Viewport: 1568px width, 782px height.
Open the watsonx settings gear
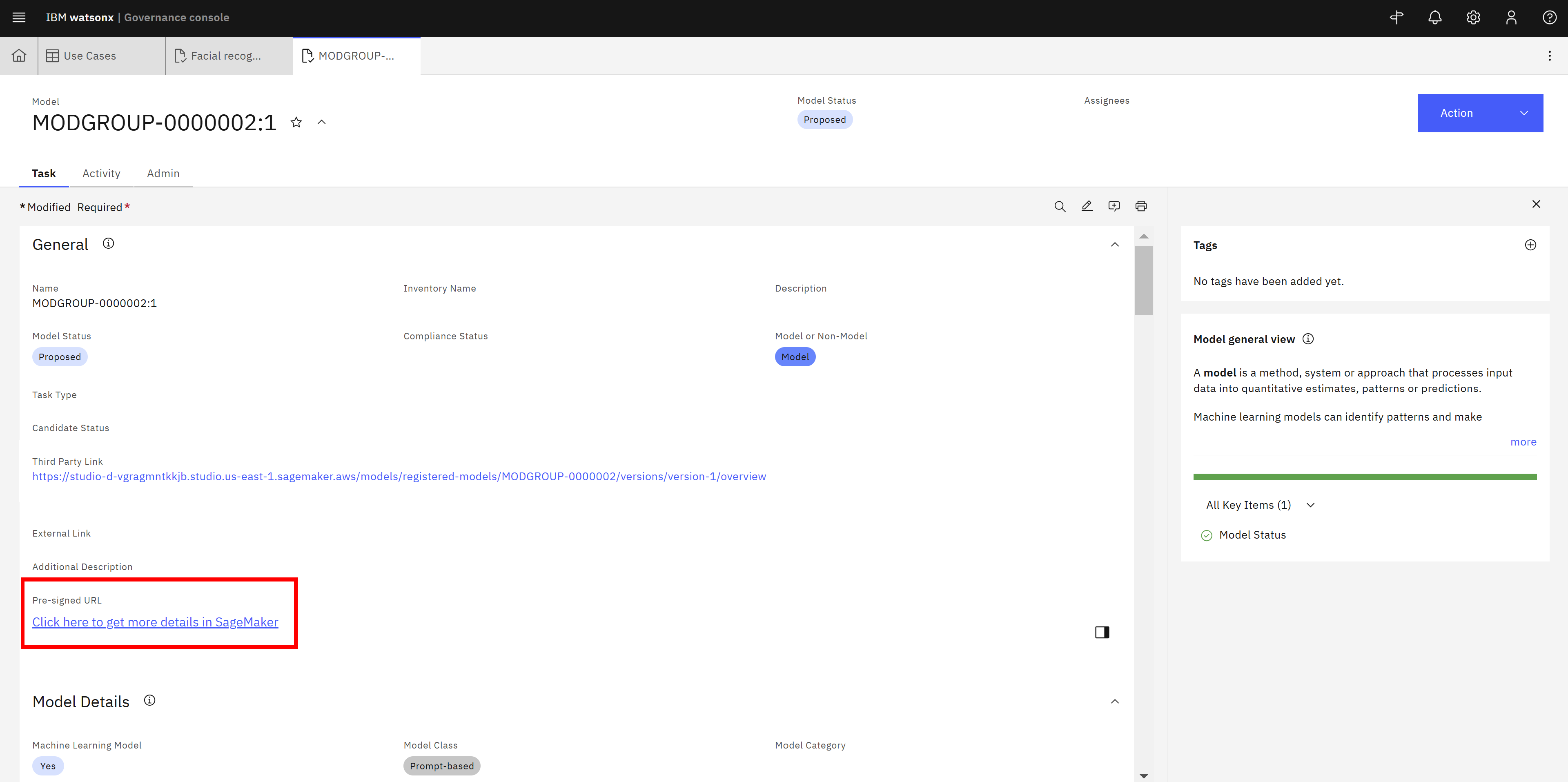point(1473,18)
